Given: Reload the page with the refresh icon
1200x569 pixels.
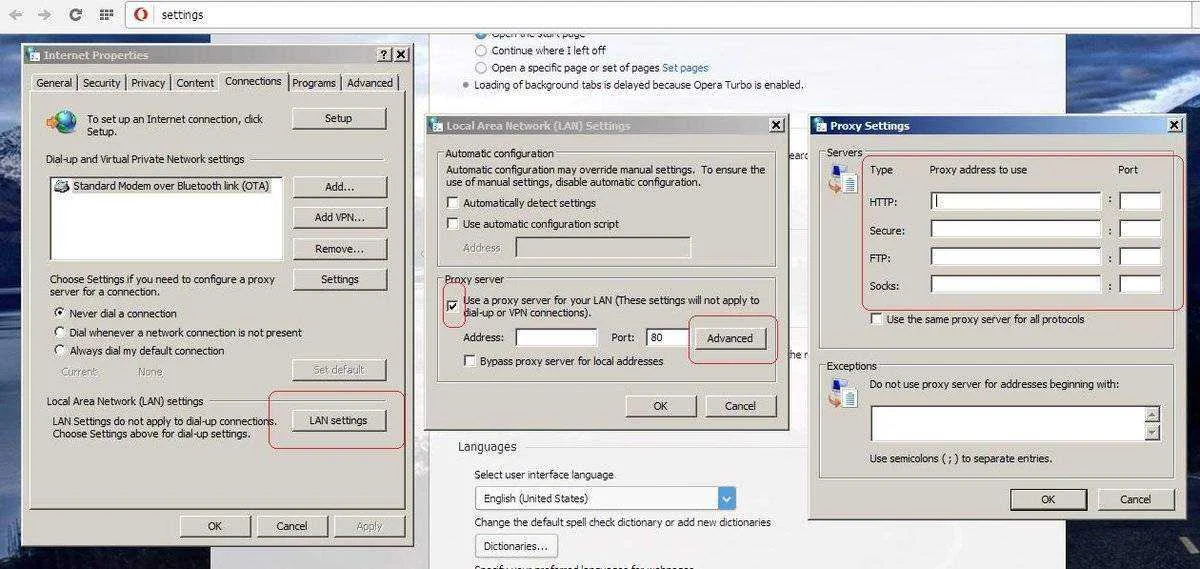Looking at the screenshot, I should (x=76, y=15).
